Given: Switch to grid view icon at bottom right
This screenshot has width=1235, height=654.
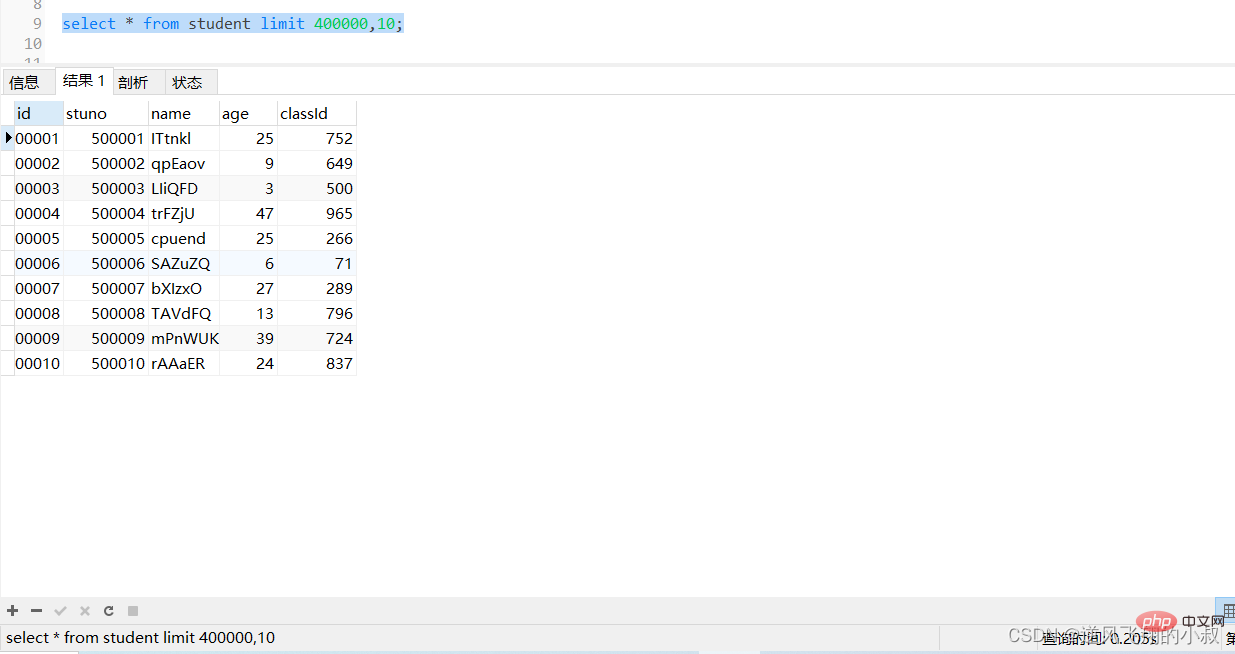Looking at the screenshot, I should [1227, 610].
